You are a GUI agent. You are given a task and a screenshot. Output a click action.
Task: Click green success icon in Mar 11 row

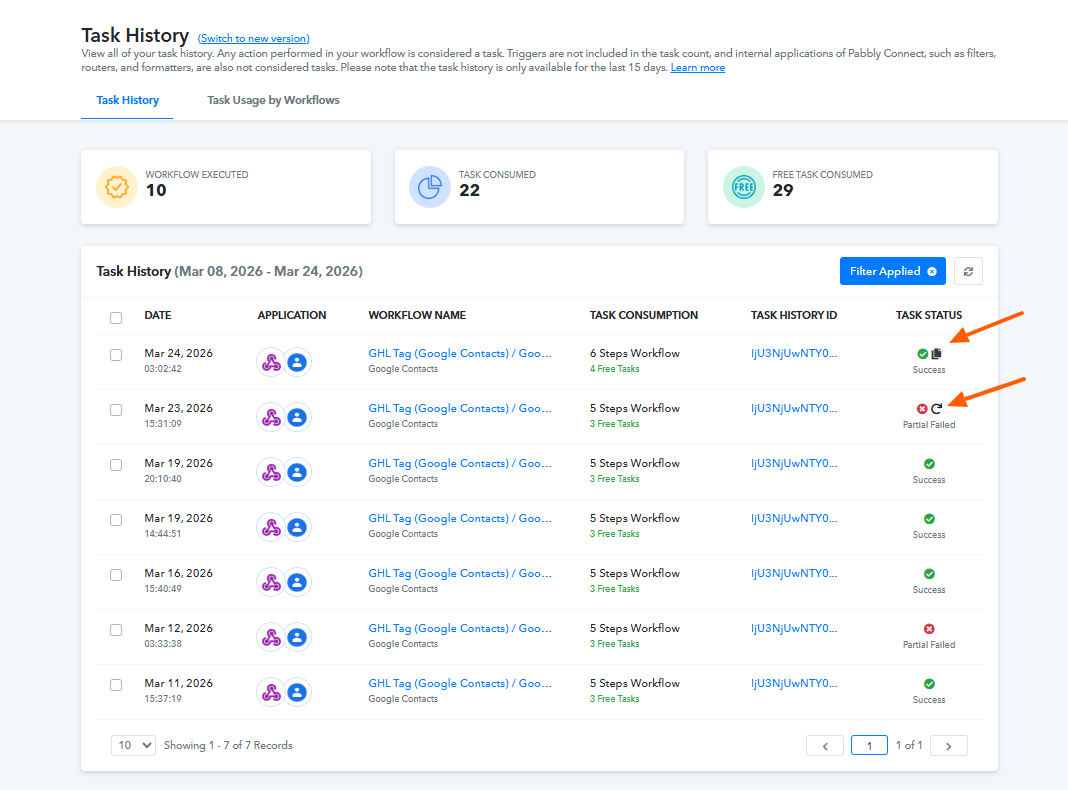click(929, 684)
